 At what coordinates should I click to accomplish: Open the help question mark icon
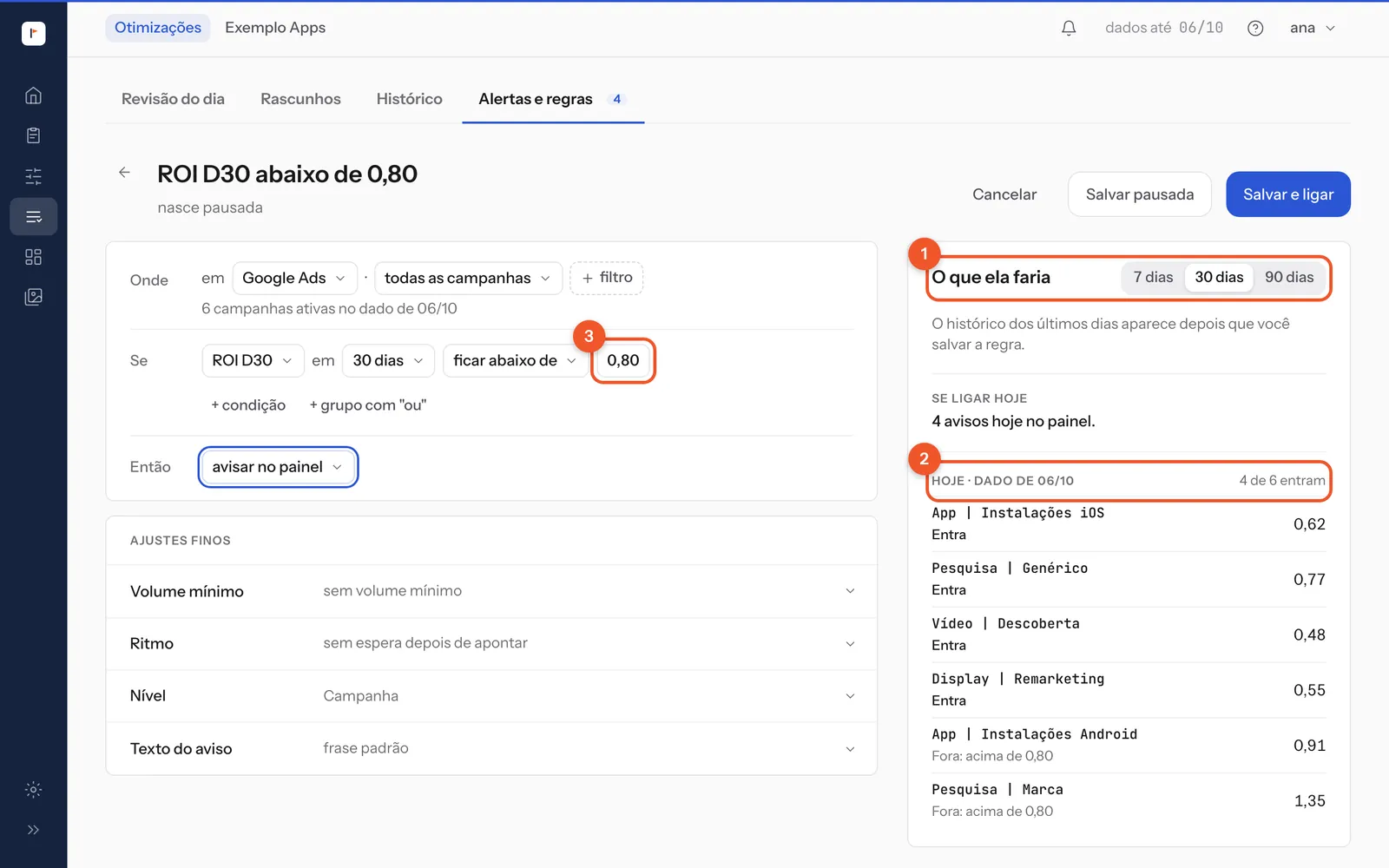1255,28
